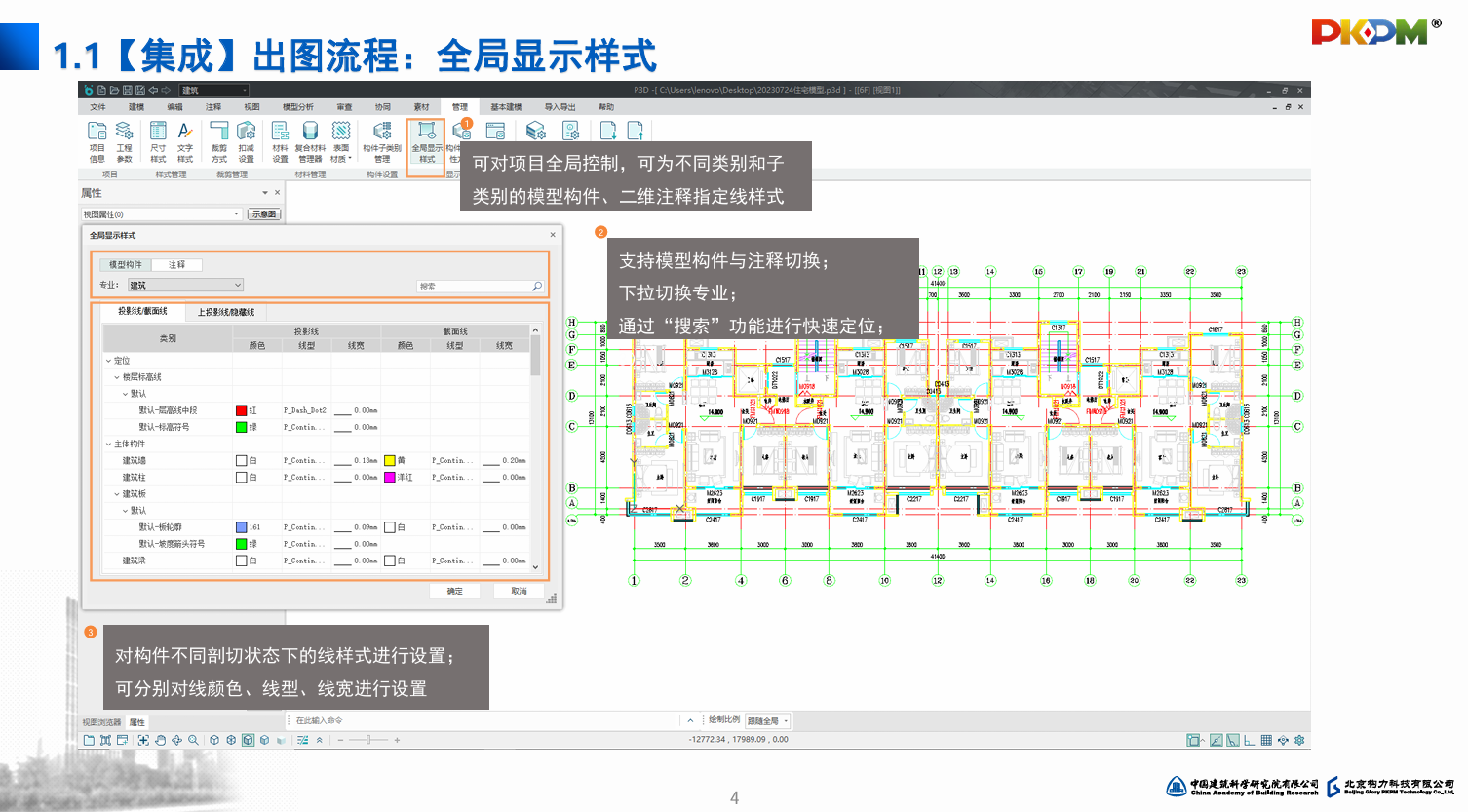This screenshot has height=812, width=1468.
Task: Click the P_Dash_Dot2 line type cell
Action: (305, 410)
